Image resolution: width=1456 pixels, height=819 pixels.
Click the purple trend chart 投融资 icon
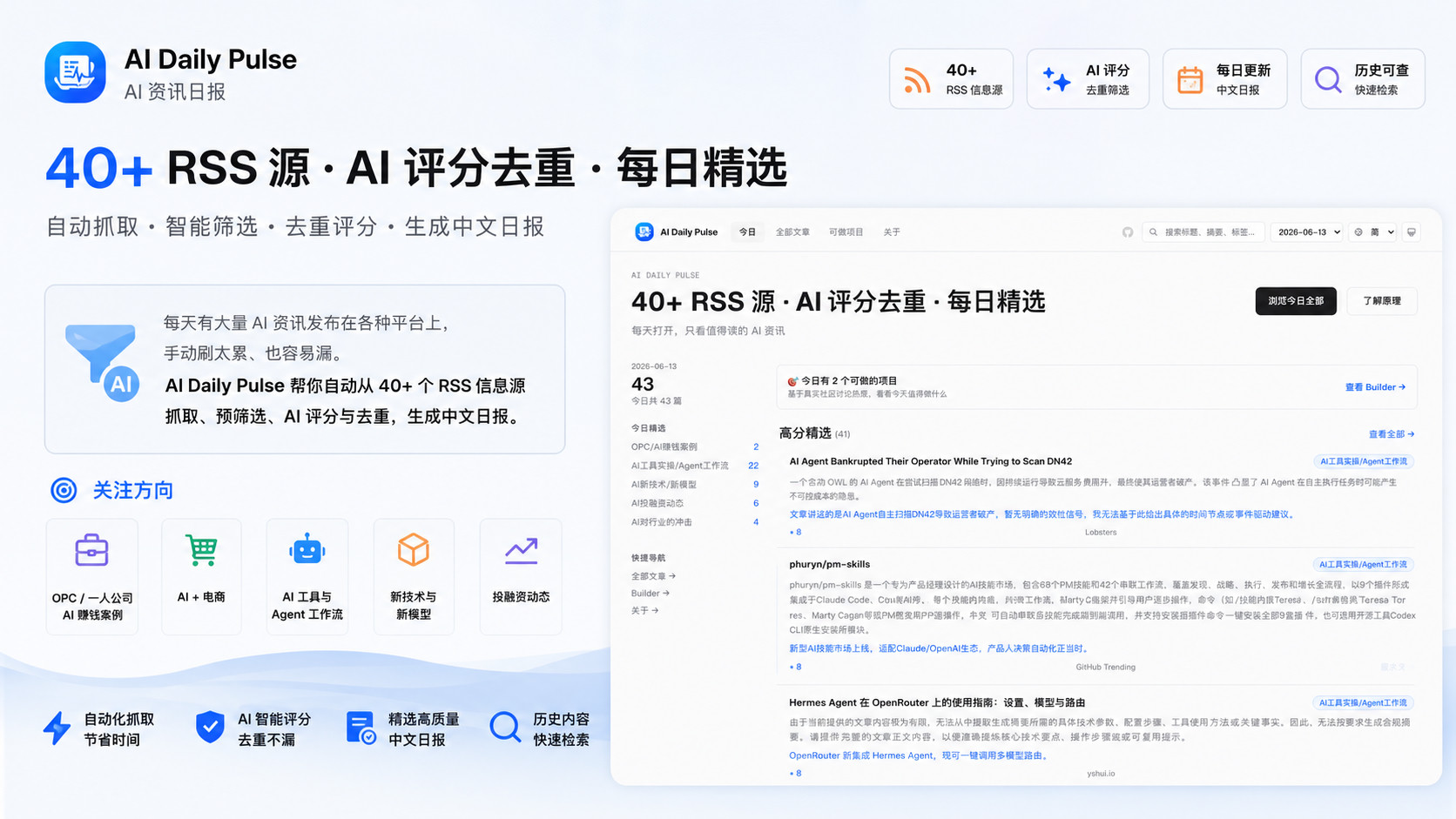pos(521,550)
